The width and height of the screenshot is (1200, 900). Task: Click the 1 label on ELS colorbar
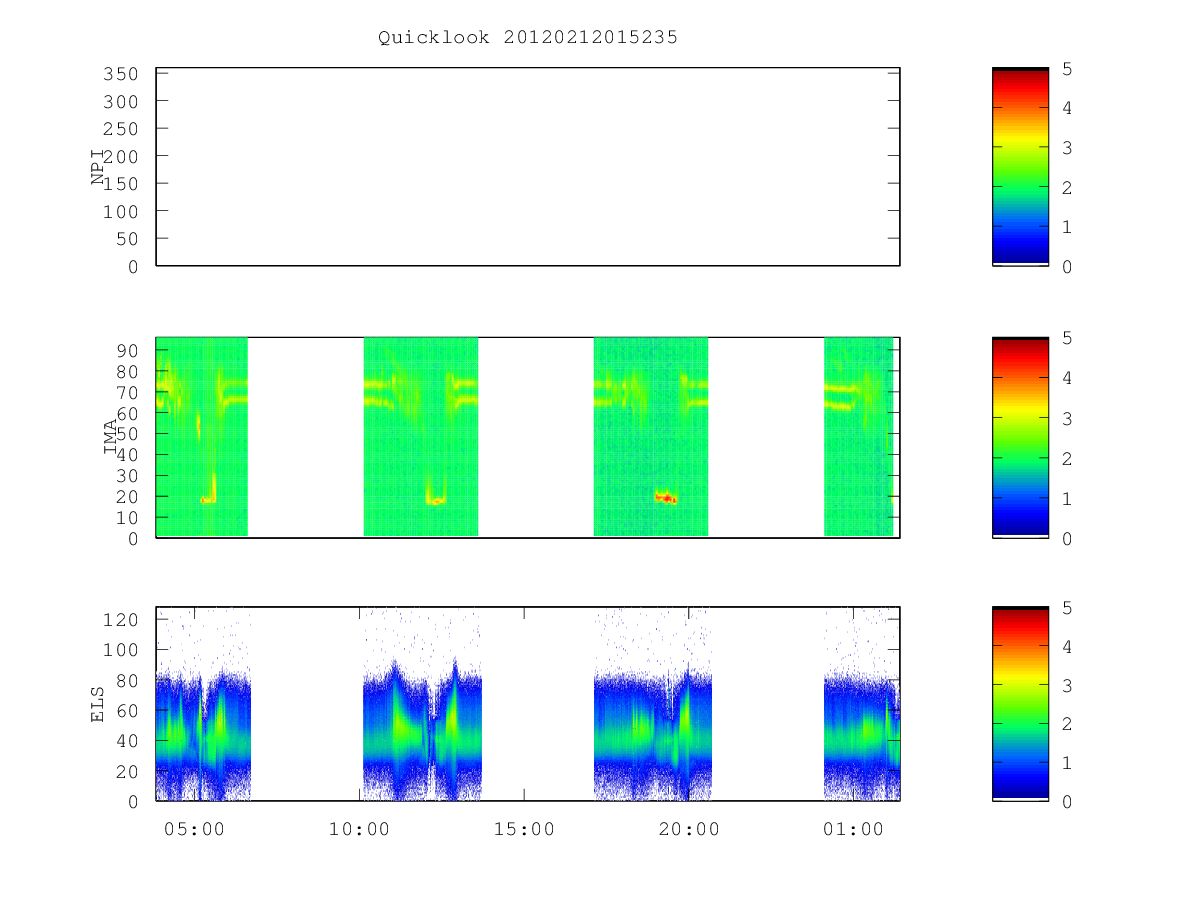1067,763
